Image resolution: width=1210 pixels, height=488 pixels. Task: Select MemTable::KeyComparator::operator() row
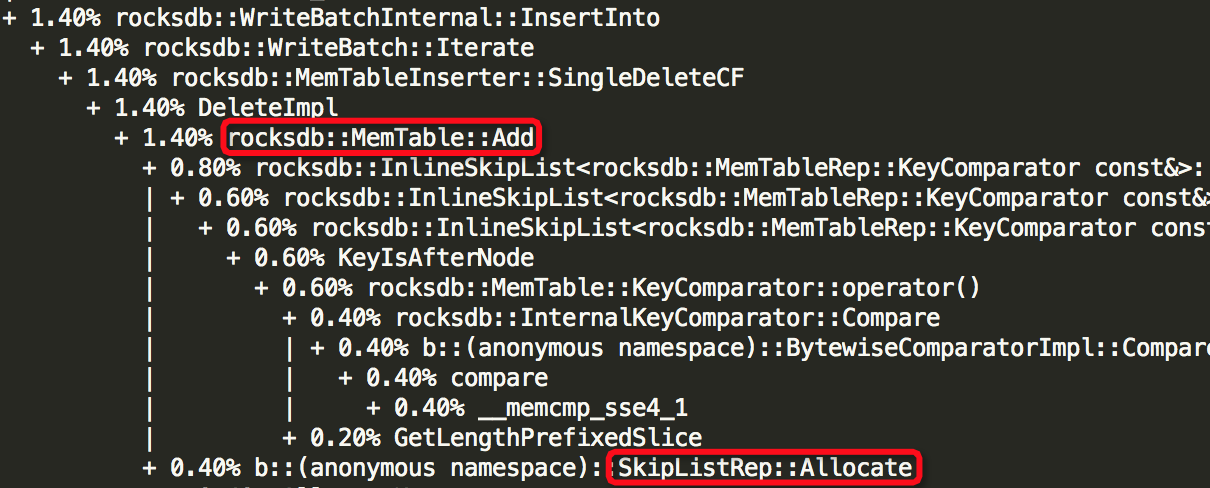pos(617,288)
